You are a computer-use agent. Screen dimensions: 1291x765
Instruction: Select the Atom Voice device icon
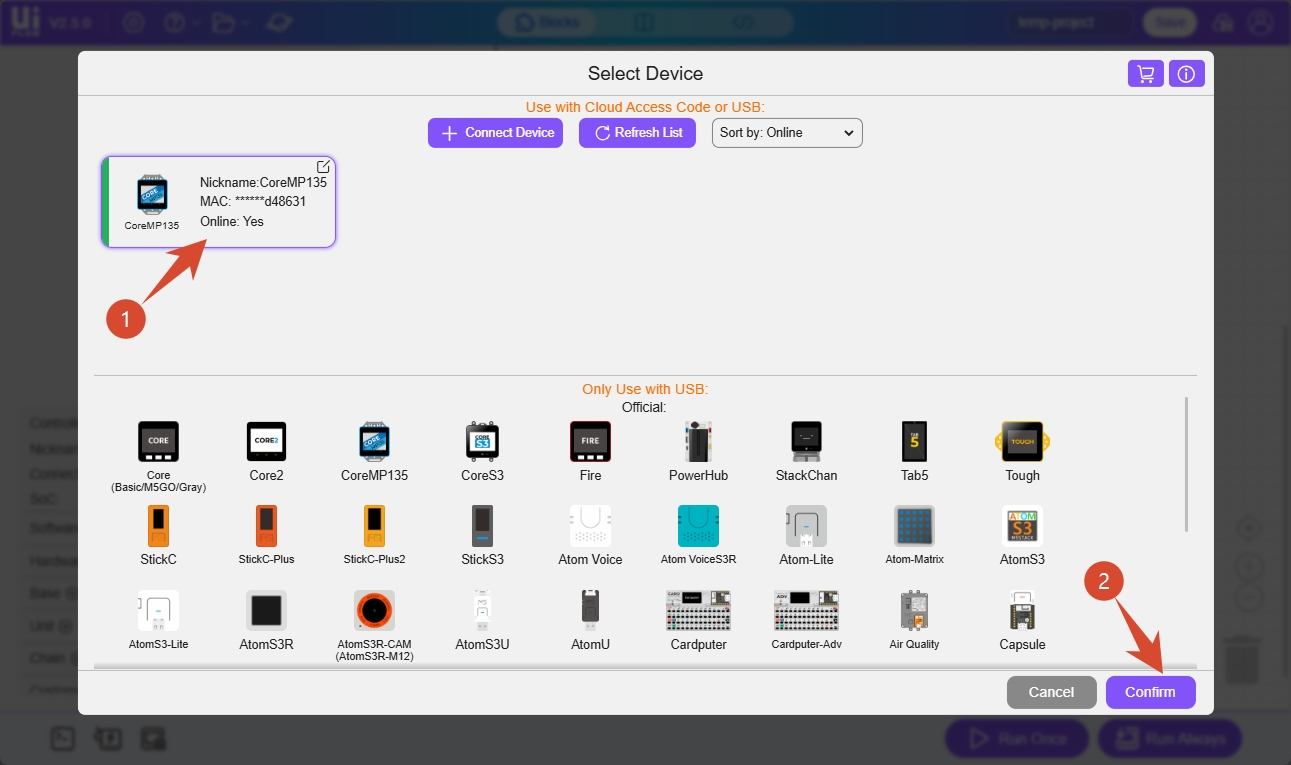pos(590,525)
